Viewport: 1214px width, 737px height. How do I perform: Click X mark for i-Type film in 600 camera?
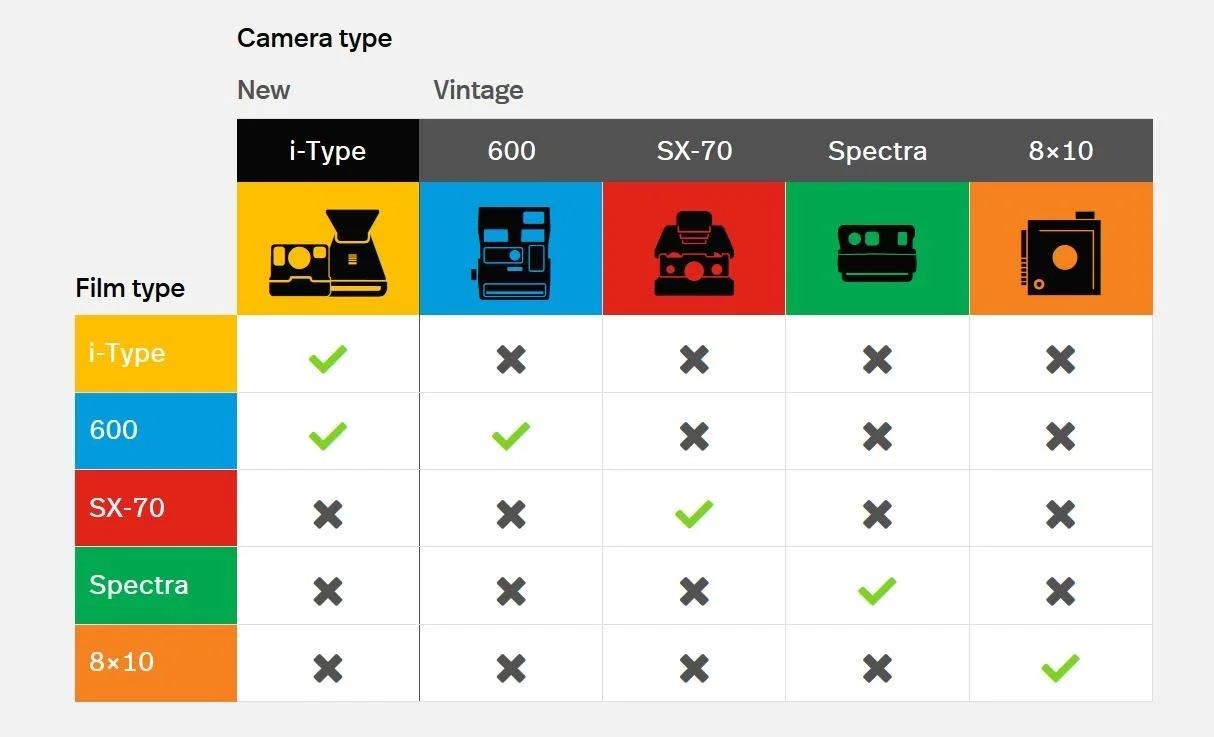click(511, 358)
